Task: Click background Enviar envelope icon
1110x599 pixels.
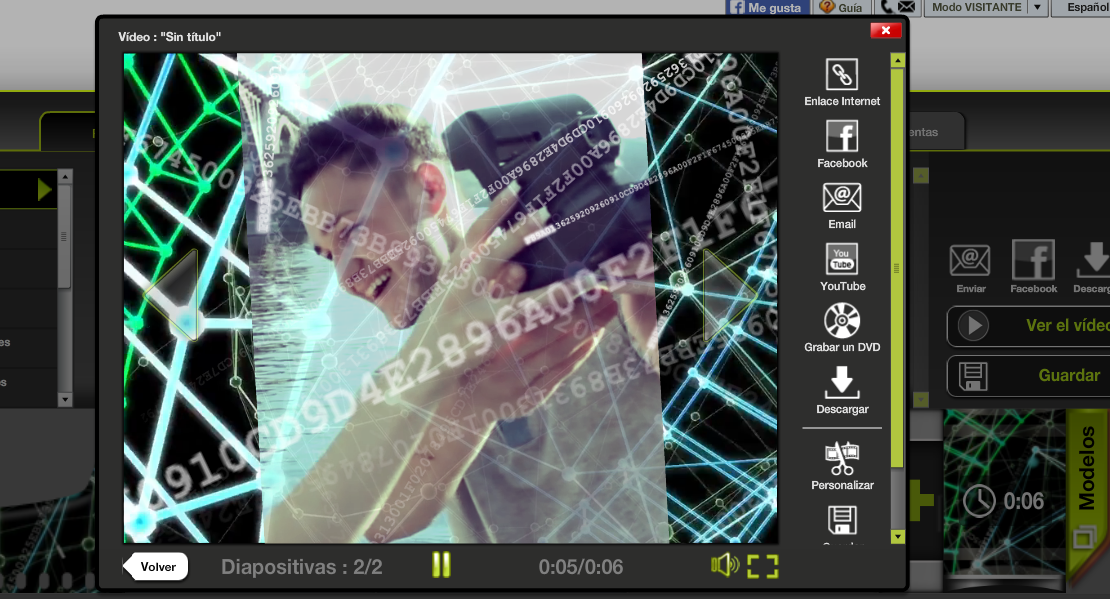Action: click(970, 261)
